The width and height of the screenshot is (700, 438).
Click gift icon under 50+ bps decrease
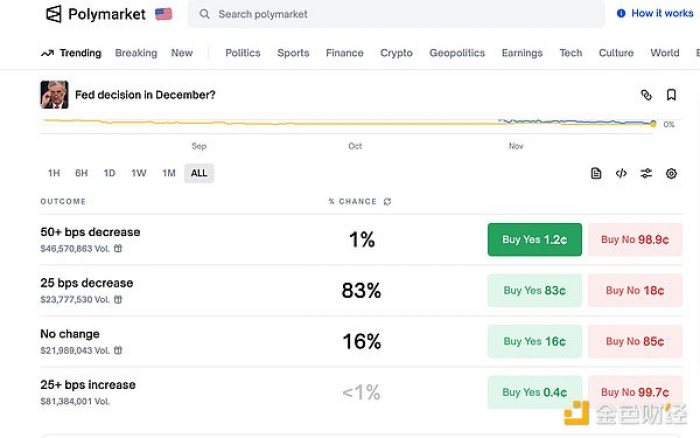[x=118, y=248]
